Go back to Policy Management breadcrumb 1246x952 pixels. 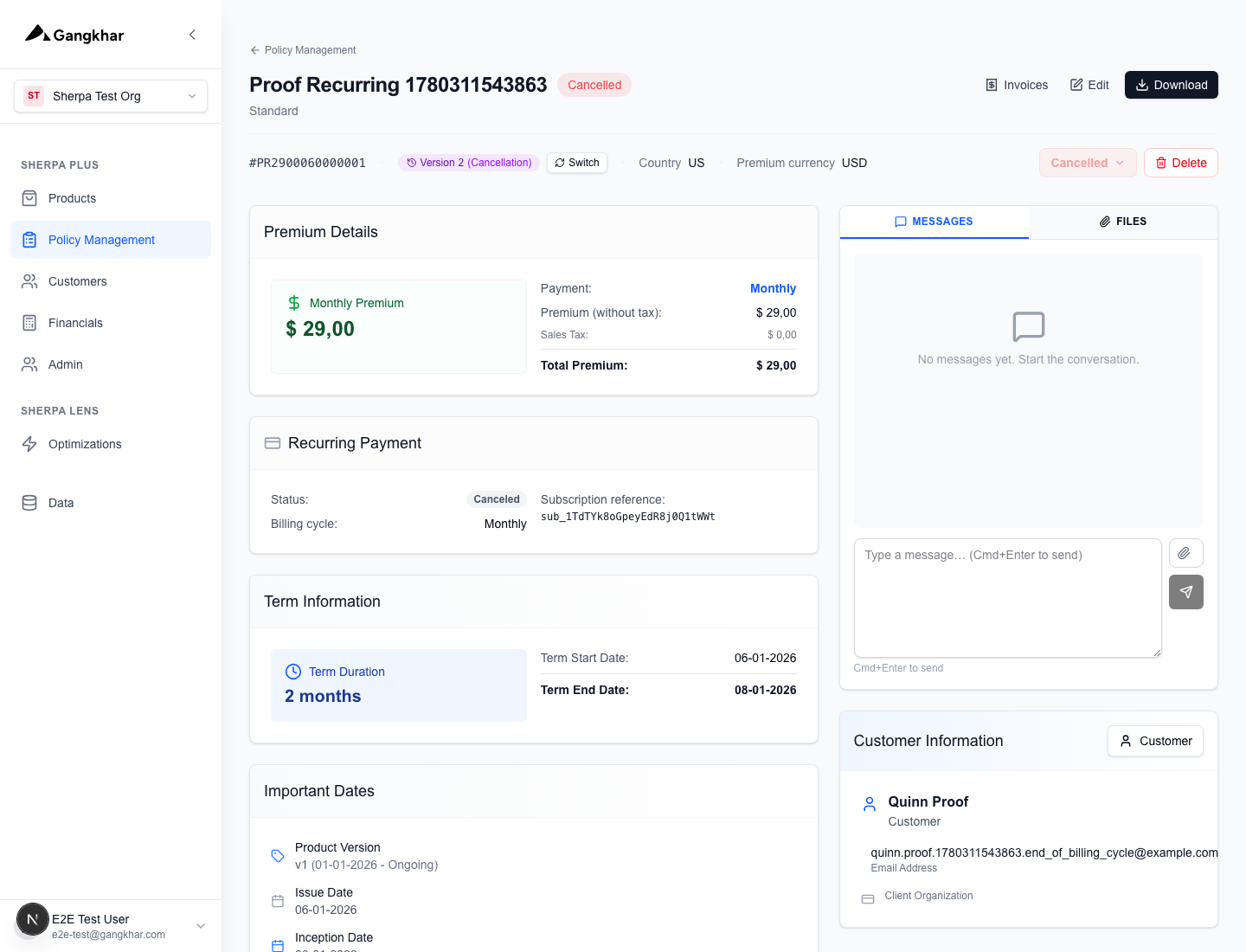[303, 50]
